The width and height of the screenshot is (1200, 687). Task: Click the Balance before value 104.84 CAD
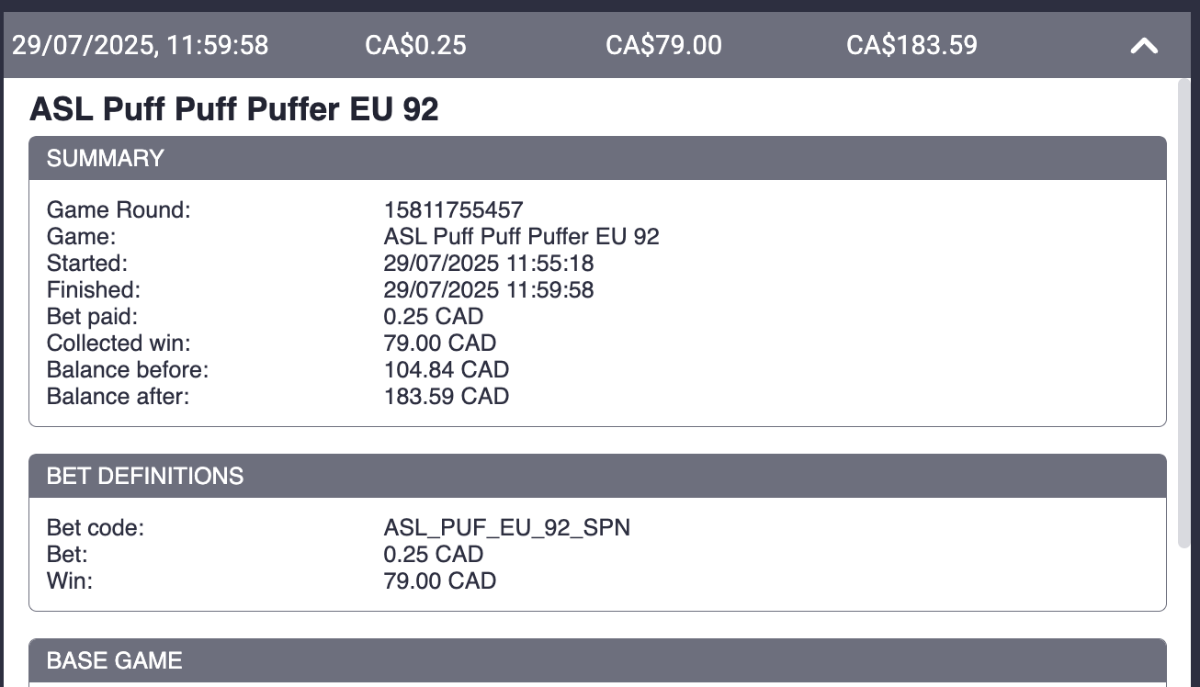(446, 370)
